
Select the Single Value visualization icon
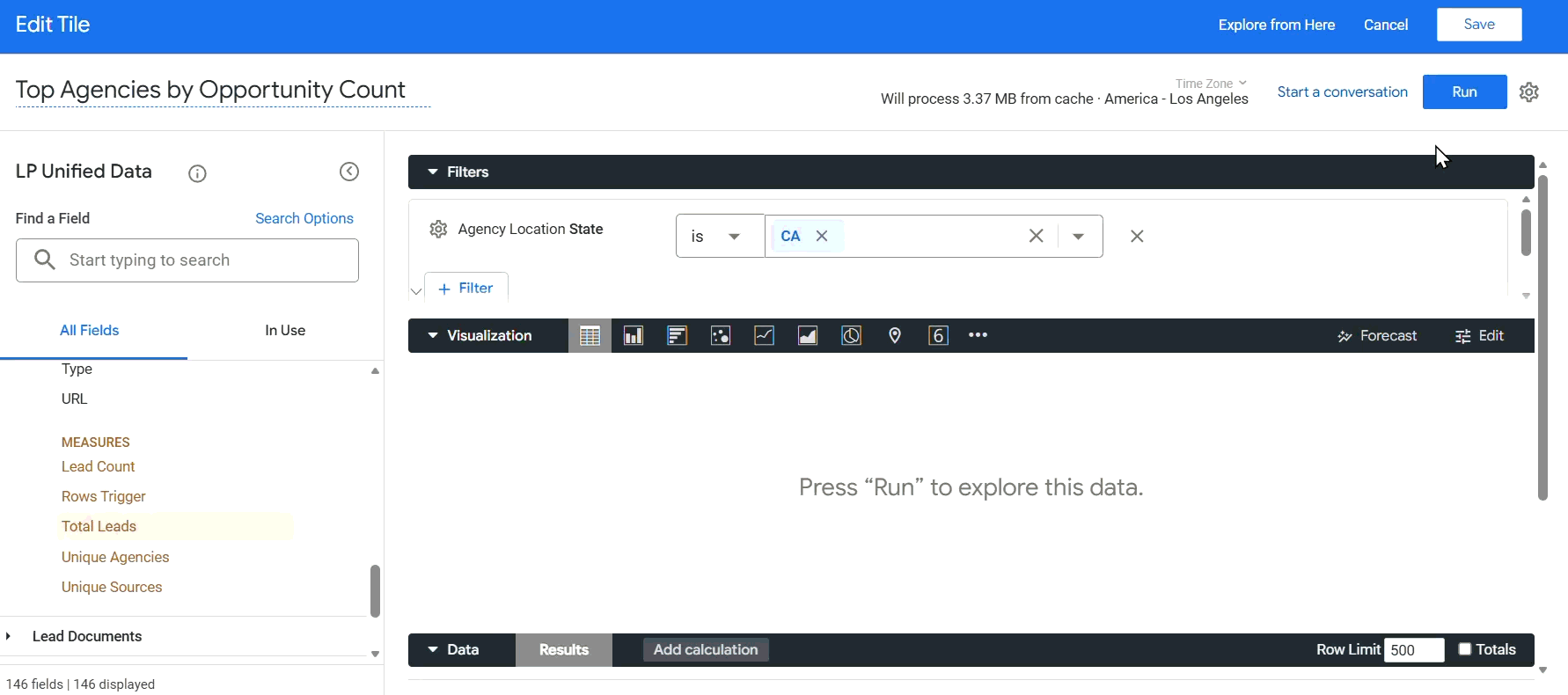[x=939, y=336]
